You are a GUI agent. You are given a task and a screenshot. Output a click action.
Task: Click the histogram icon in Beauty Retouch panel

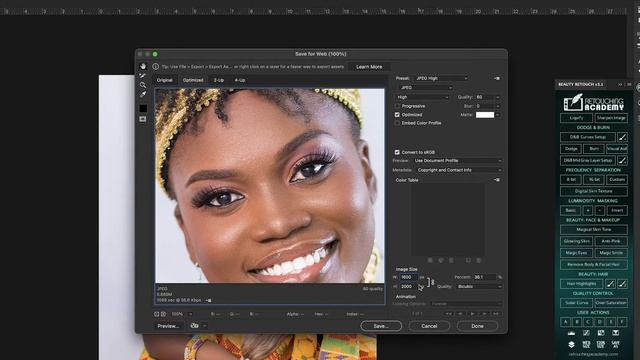[x=571, y=333]
